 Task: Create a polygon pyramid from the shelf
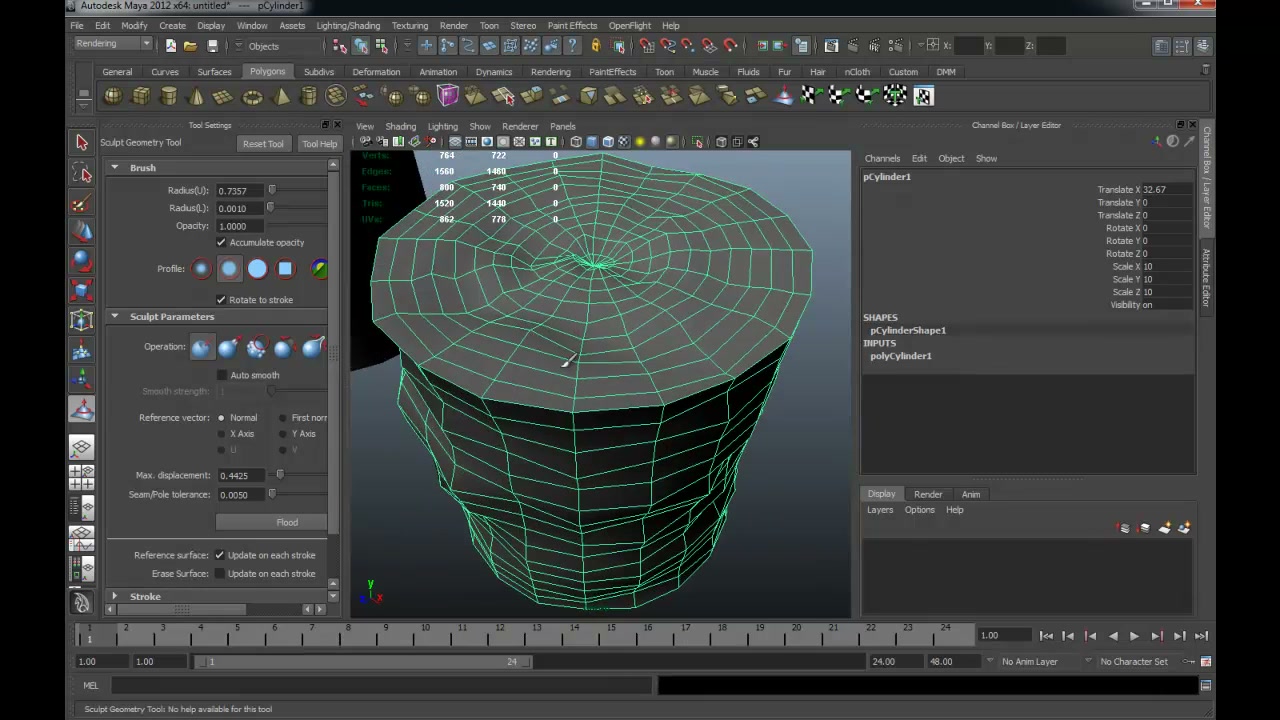point(281,96)
